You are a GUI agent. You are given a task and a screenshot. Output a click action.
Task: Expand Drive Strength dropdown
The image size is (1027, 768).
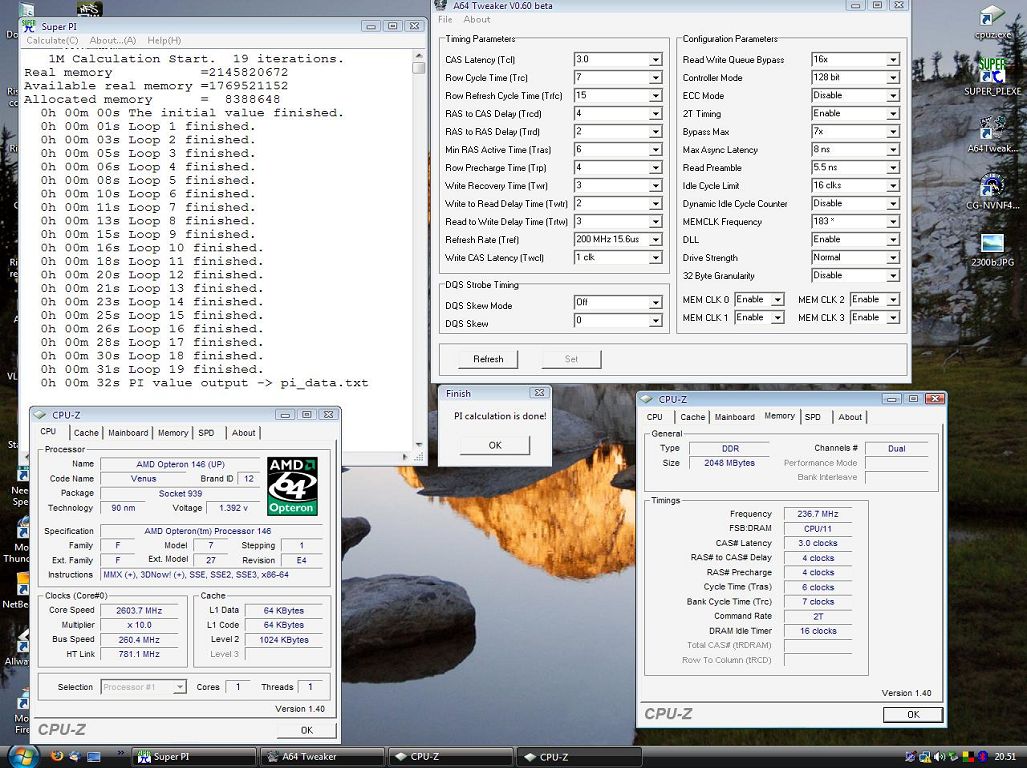click(x=893, y=258)
